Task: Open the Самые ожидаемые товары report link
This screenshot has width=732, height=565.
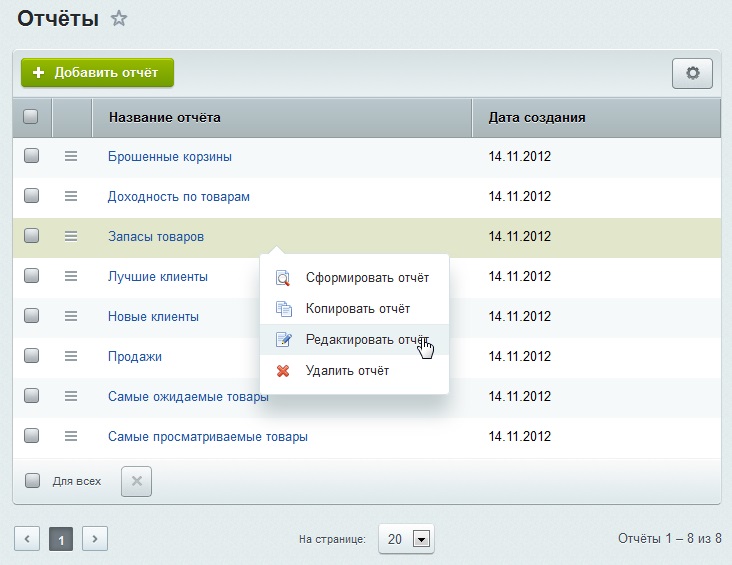Action: point(188,397)
